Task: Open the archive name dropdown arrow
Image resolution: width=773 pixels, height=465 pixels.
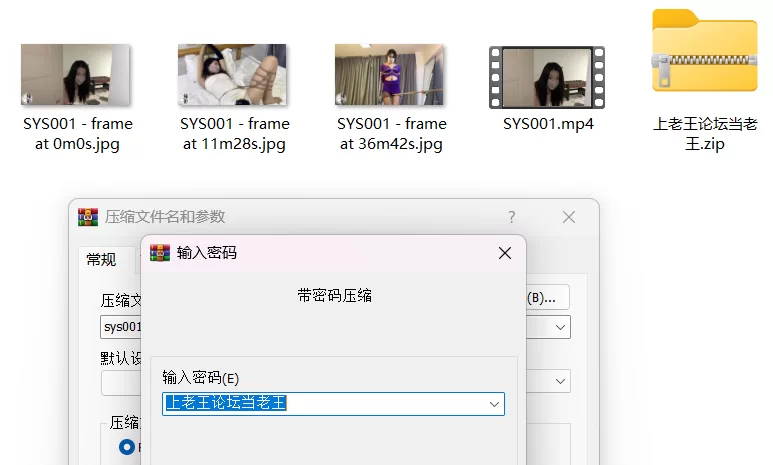Action: [x=560, y=327]
